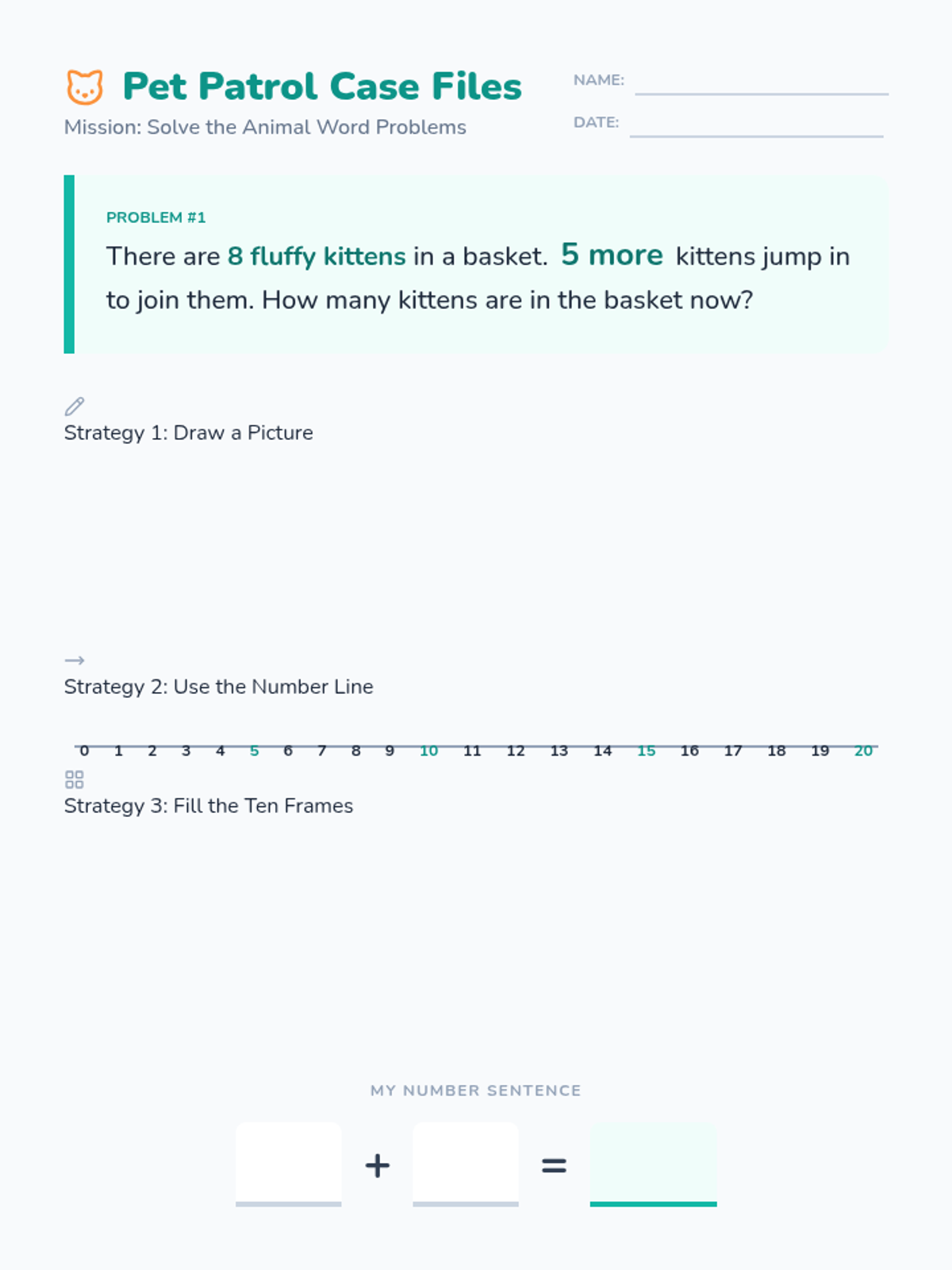952x1270 pixels.
Task: Click teal number 20 on number line
Action: click(x=863, y=751)
